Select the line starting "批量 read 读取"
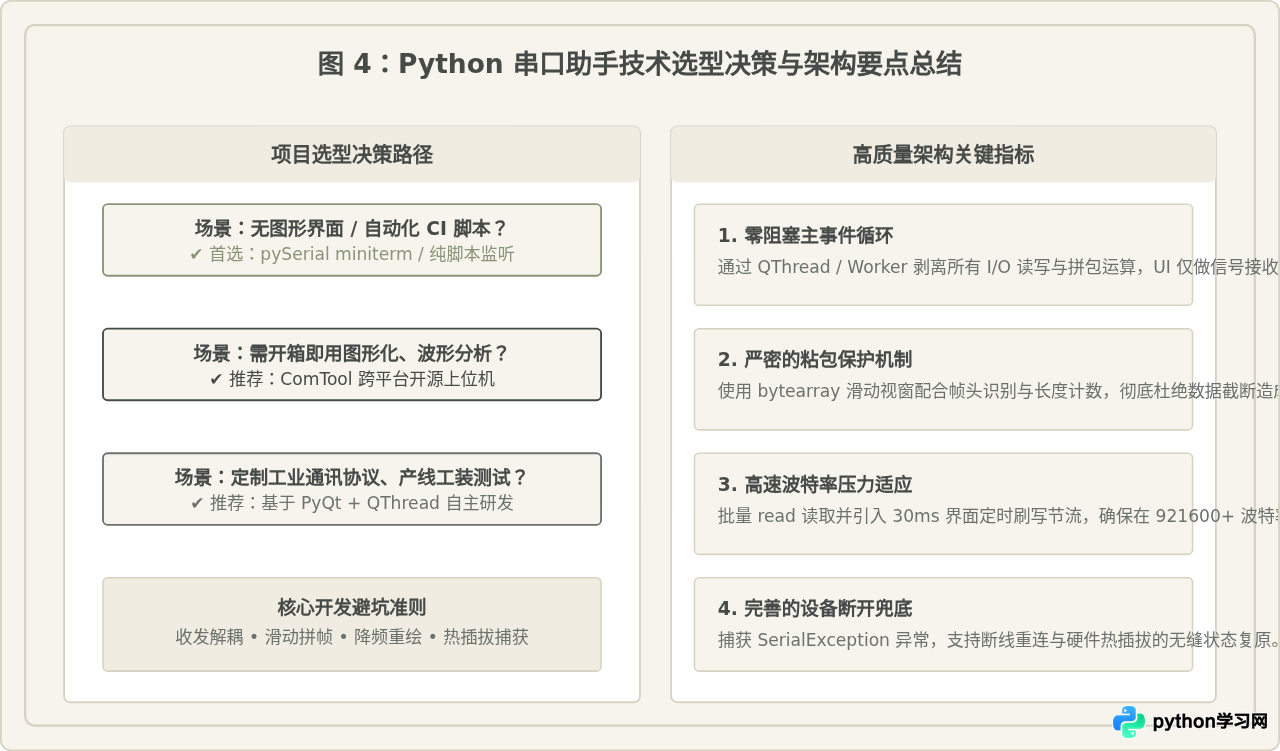 (x=999, y=516)
